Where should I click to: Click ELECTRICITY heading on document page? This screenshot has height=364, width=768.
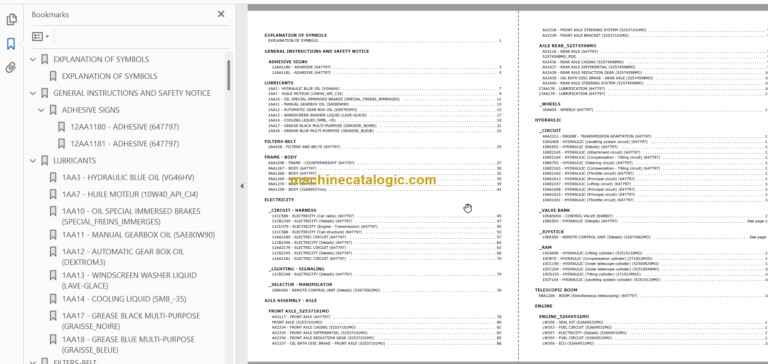[x=279, y=200]
